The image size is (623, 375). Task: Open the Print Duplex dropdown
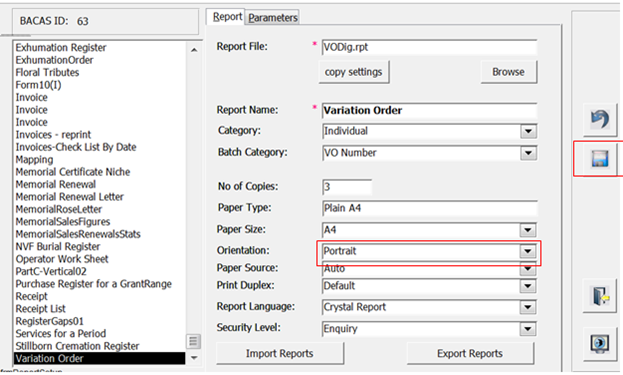[528, 286]
